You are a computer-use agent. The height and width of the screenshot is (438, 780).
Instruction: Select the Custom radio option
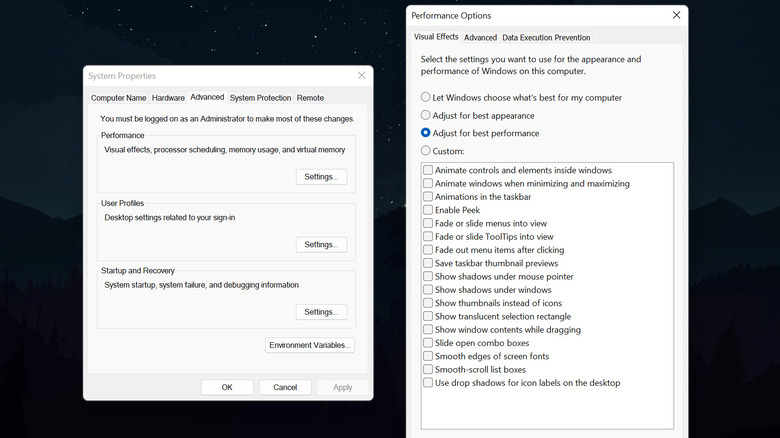(x=426, y=151)
